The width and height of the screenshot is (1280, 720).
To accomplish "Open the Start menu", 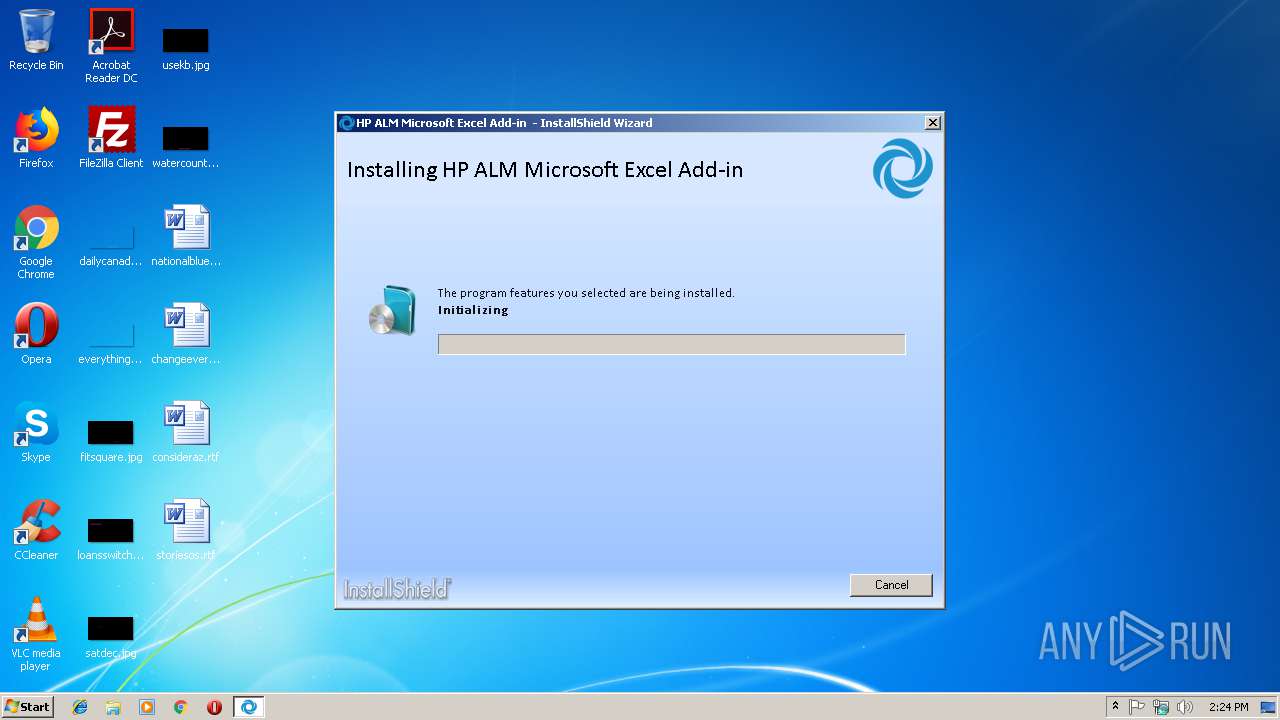I will 28,707.
